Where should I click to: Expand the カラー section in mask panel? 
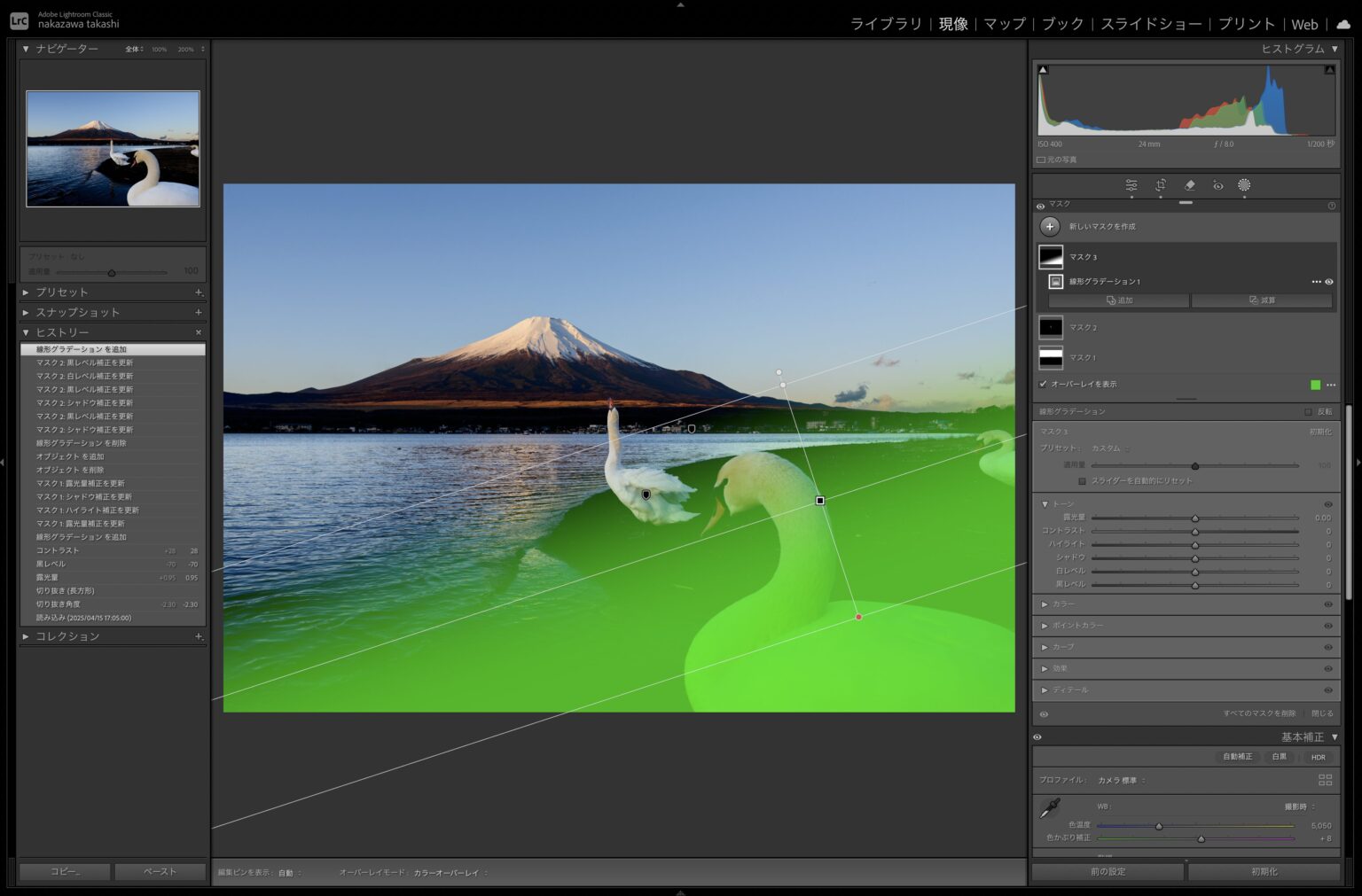click(1063, 604)
